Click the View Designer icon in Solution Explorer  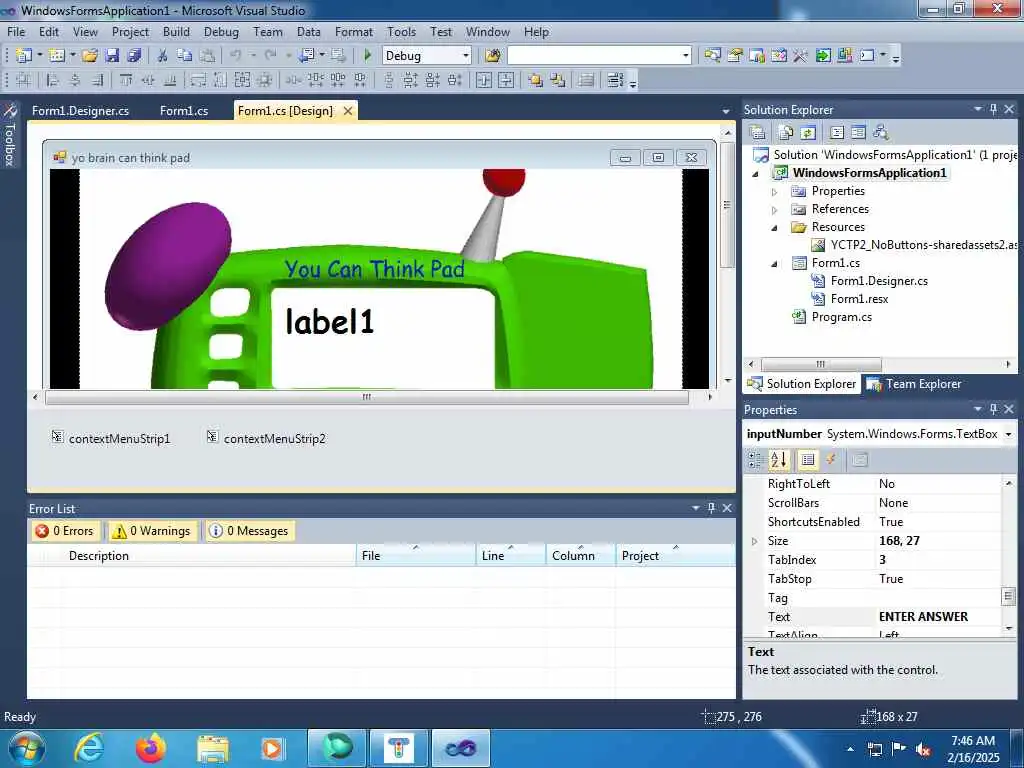coord(859,133)
